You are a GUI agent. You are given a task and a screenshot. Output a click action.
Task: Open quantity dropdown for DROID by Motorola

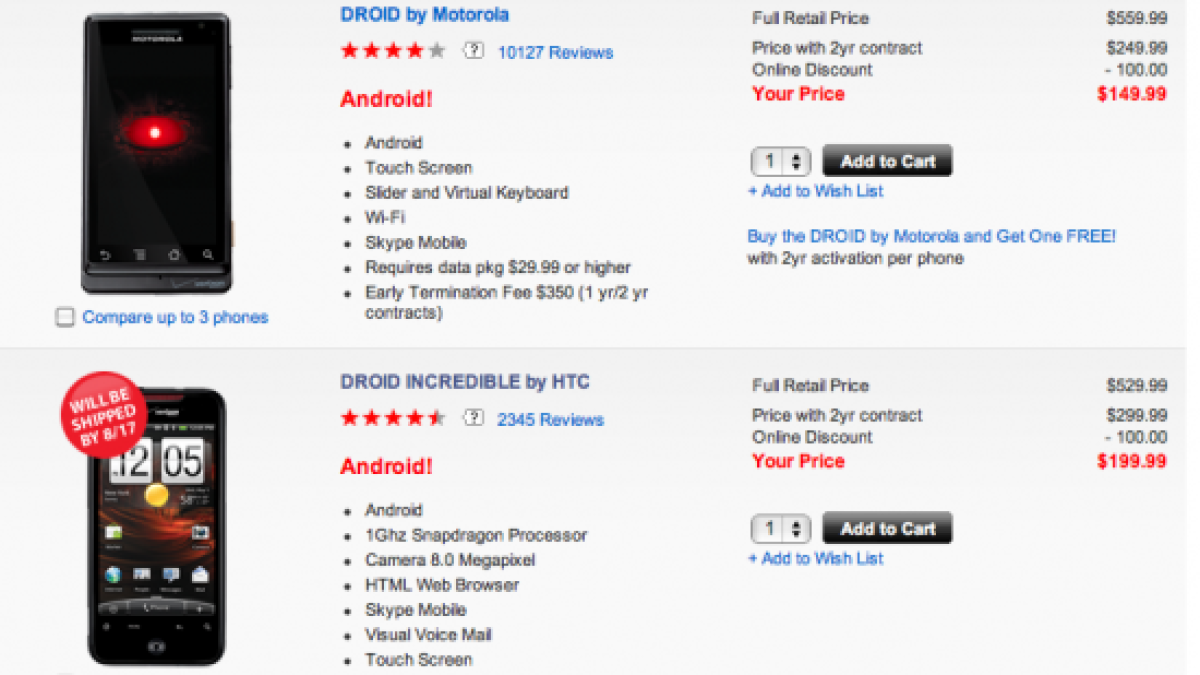click(781, 161)
